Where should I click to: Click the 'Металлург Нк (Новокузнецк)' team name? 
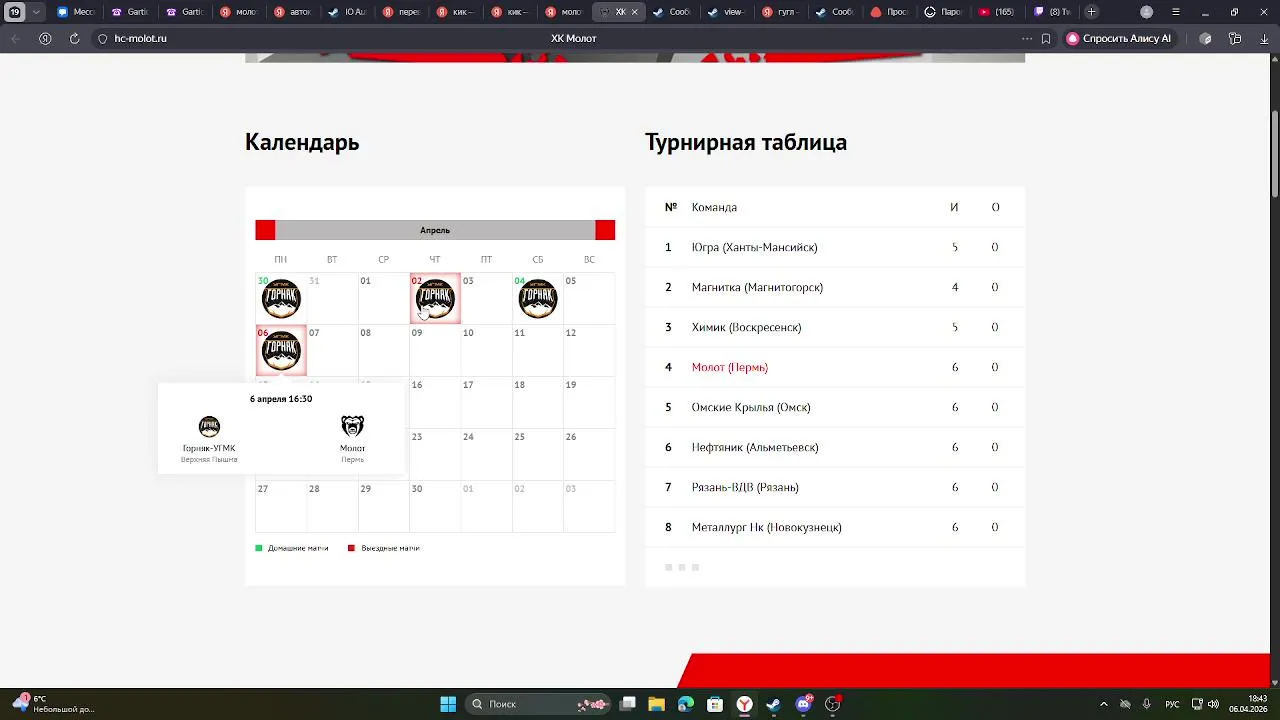click(767, 527)
